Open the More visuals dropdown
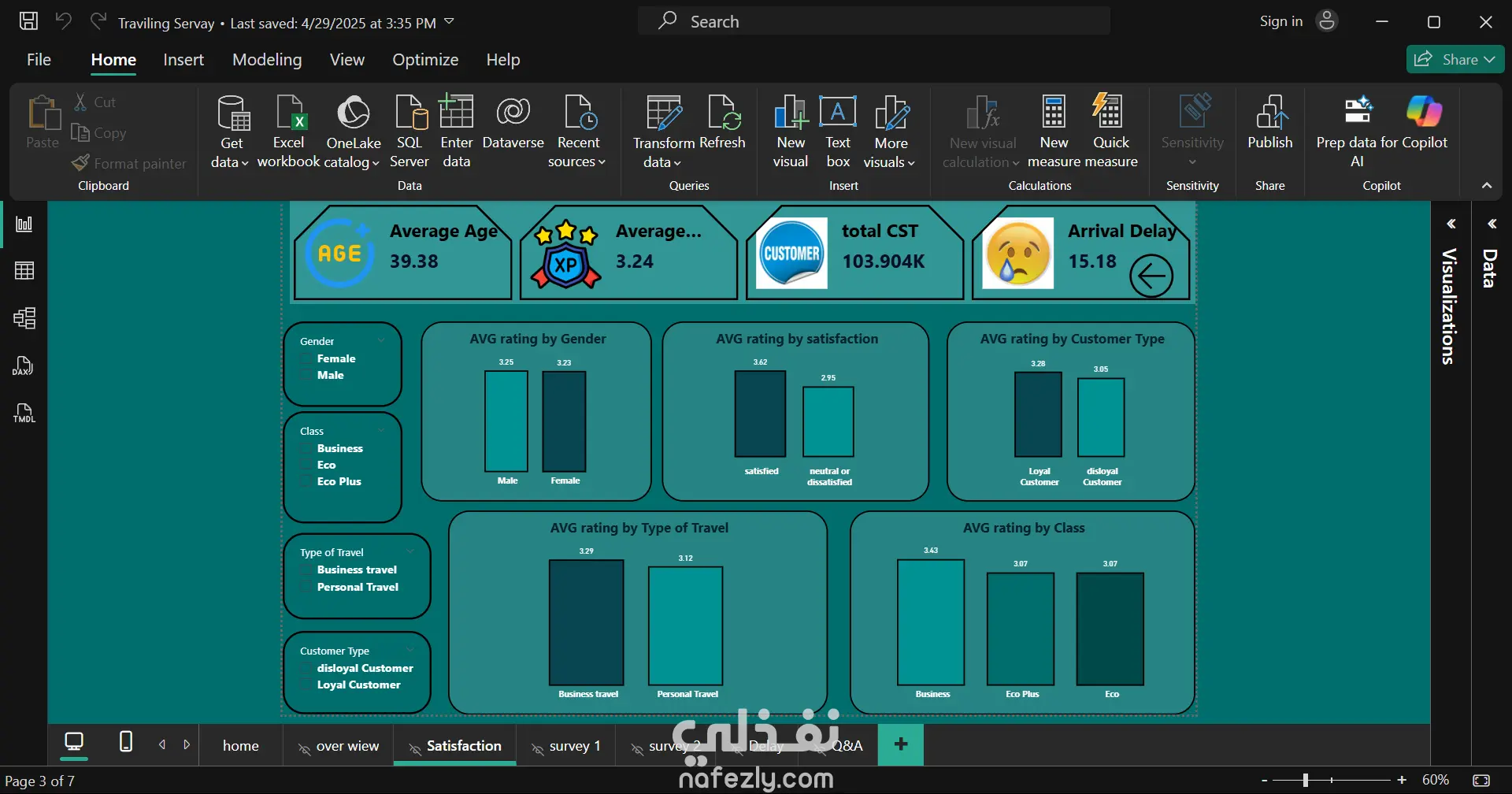 point(891,132)
